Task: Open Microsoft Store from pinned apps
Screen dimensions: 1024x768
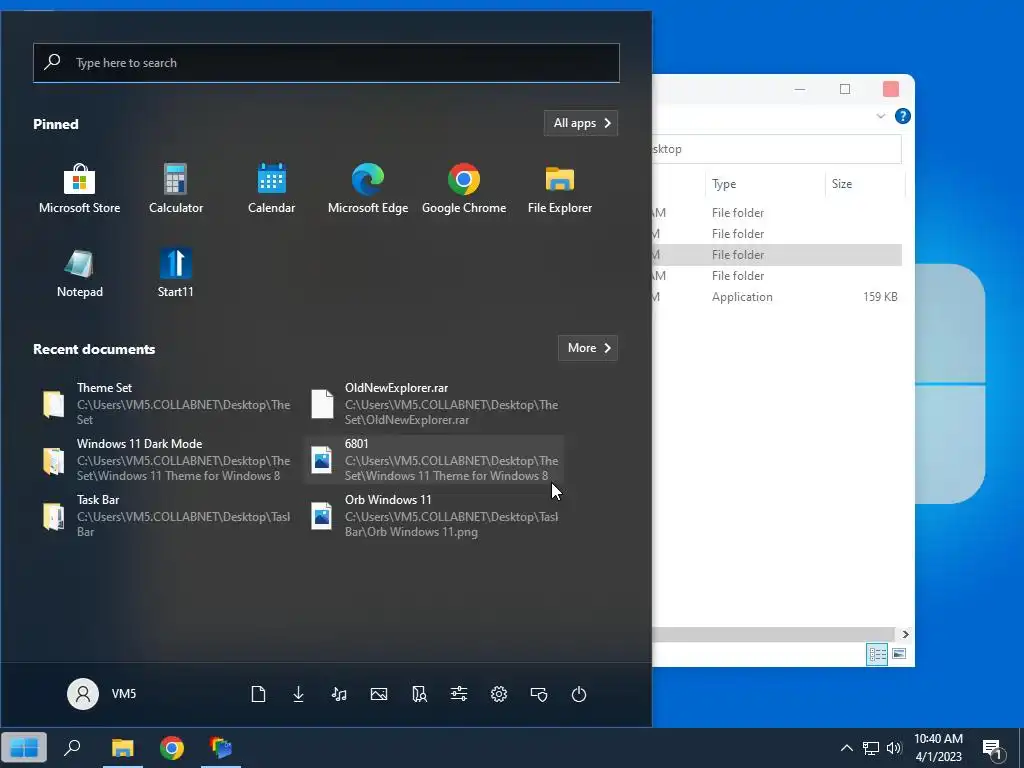Action: pyautogui.click(x=80, y=189)
